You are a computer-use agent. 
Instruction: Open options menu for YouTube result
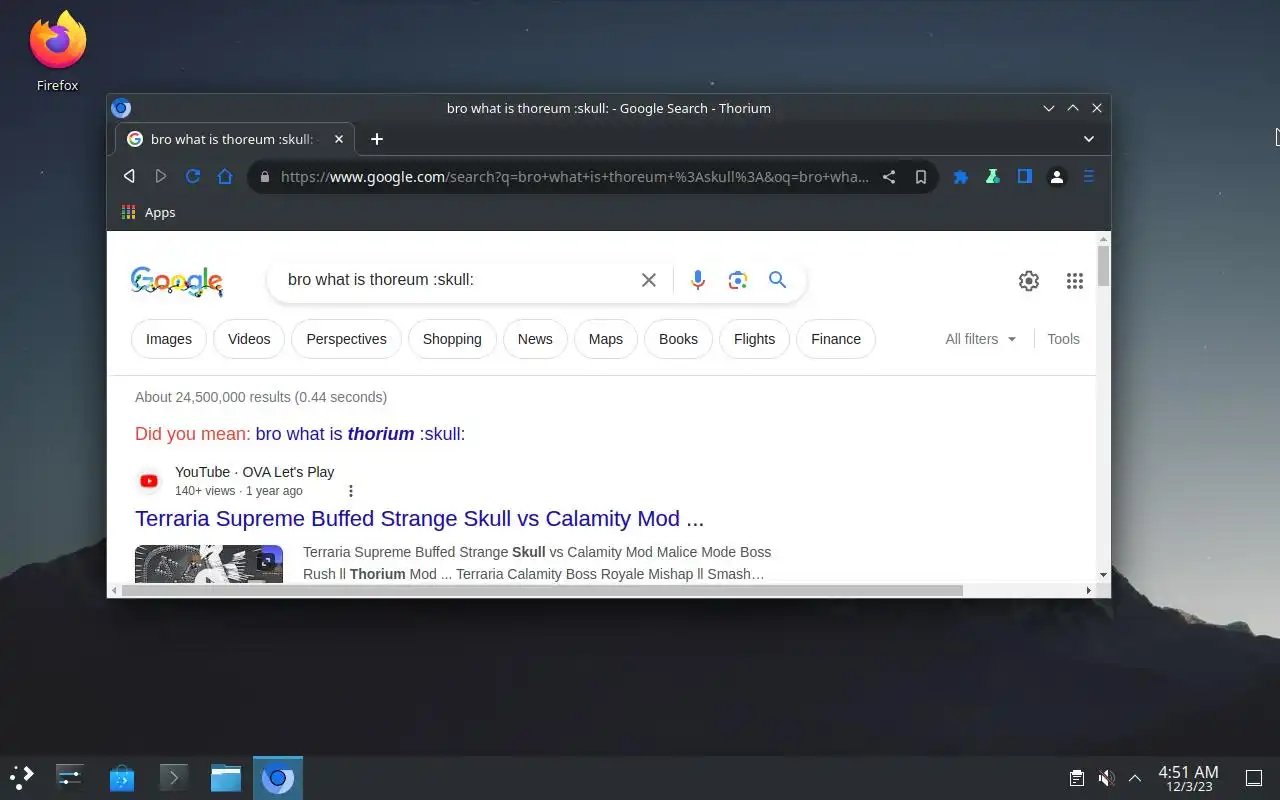point(350,491)
